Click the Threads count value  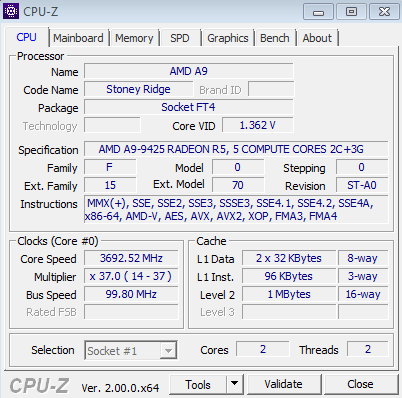click(x=368, y=349)
